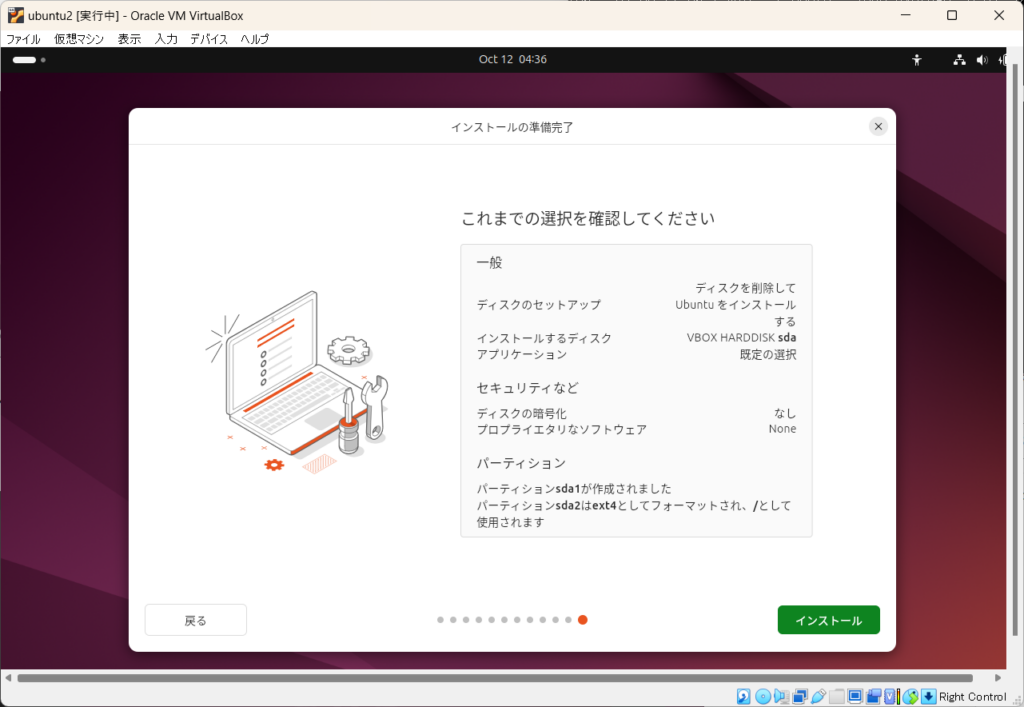
Task: Click the keyboard capture arrow icon
Action: point(929,697)
